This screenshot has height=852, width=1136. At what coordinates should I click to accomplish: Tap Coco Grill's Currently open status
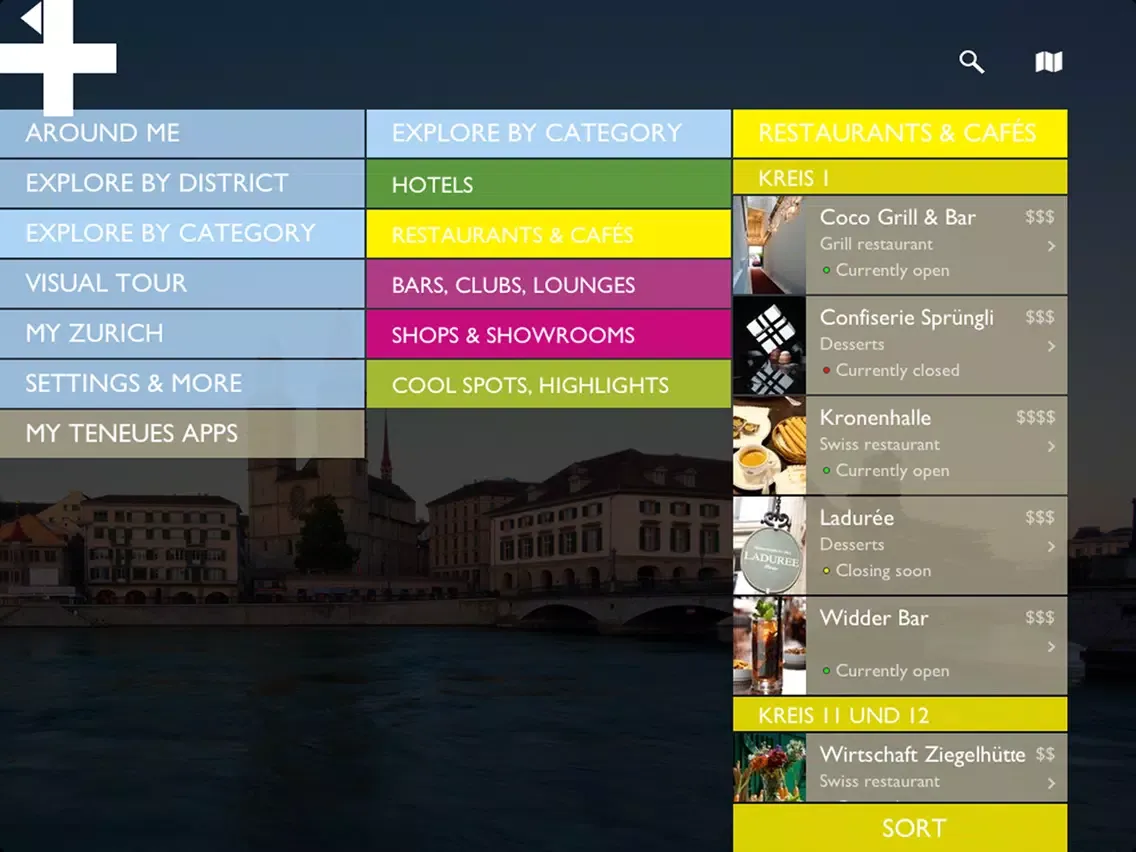[885, 270]
